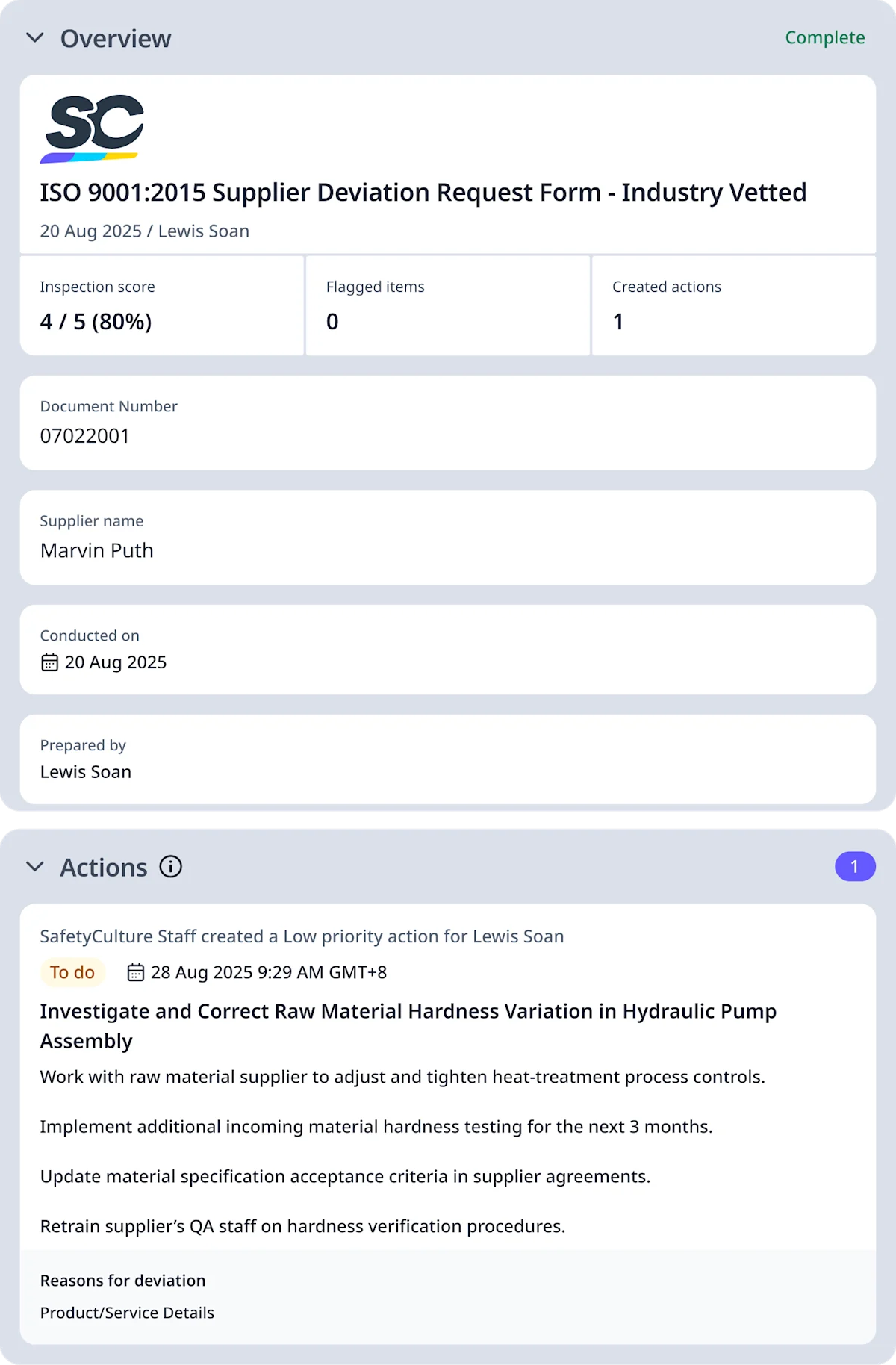
Task: Collapse the Actions section chevron
Action: (35, 867)
